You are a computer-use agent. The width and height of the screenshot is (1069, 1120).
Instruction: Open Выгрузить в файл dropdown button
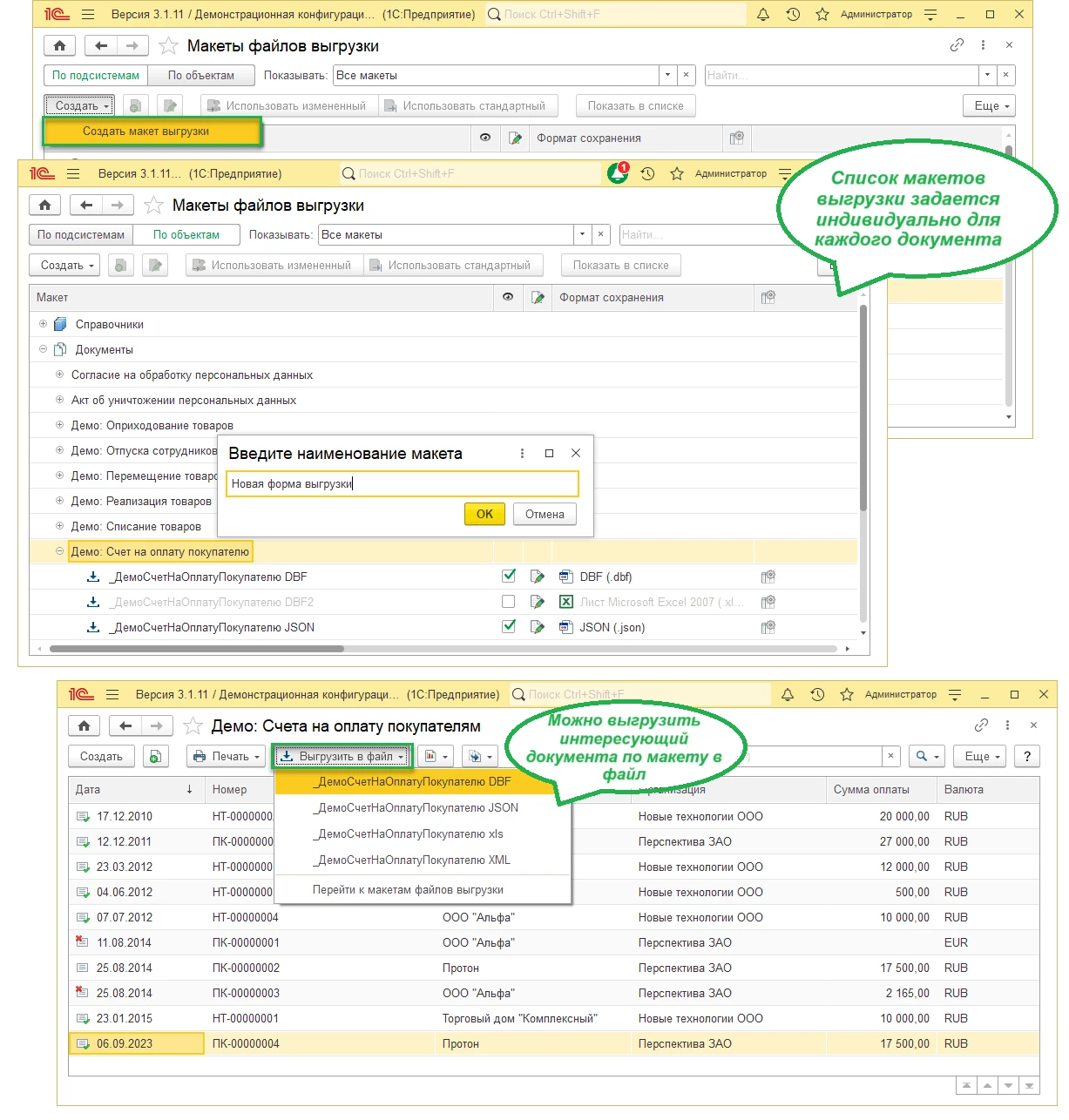(x=342, y=757)
